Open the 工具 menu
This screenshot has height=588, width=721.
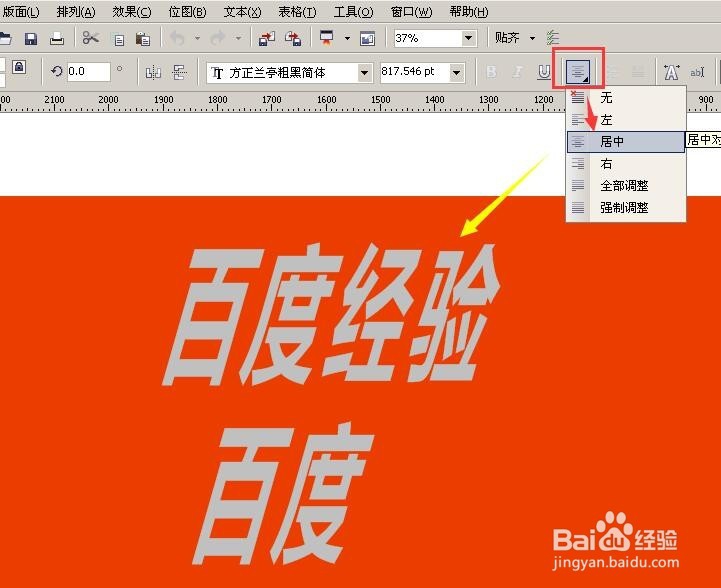(x=353, y=11)
